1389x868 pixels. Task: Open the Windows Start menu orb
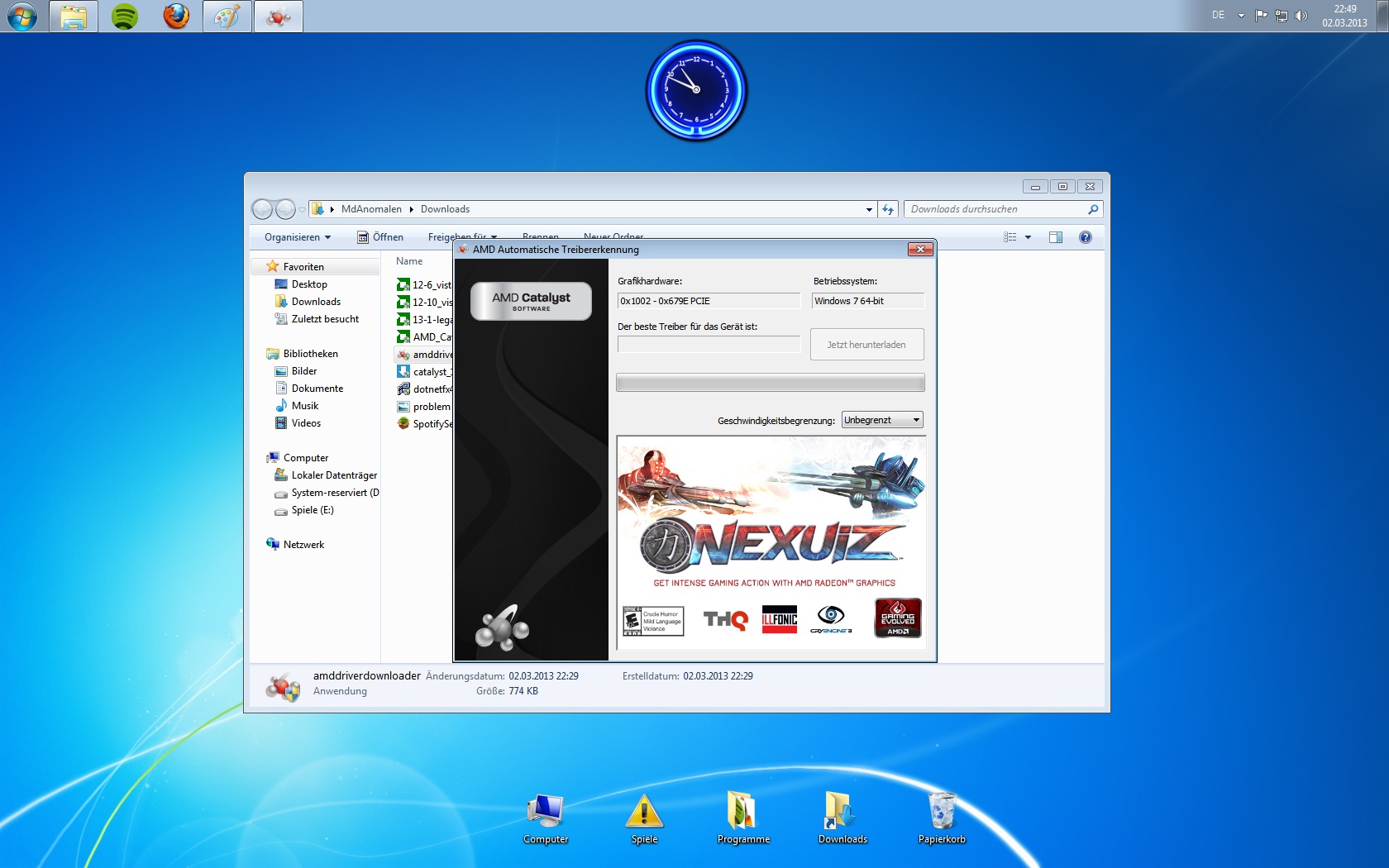click(22, 17)
